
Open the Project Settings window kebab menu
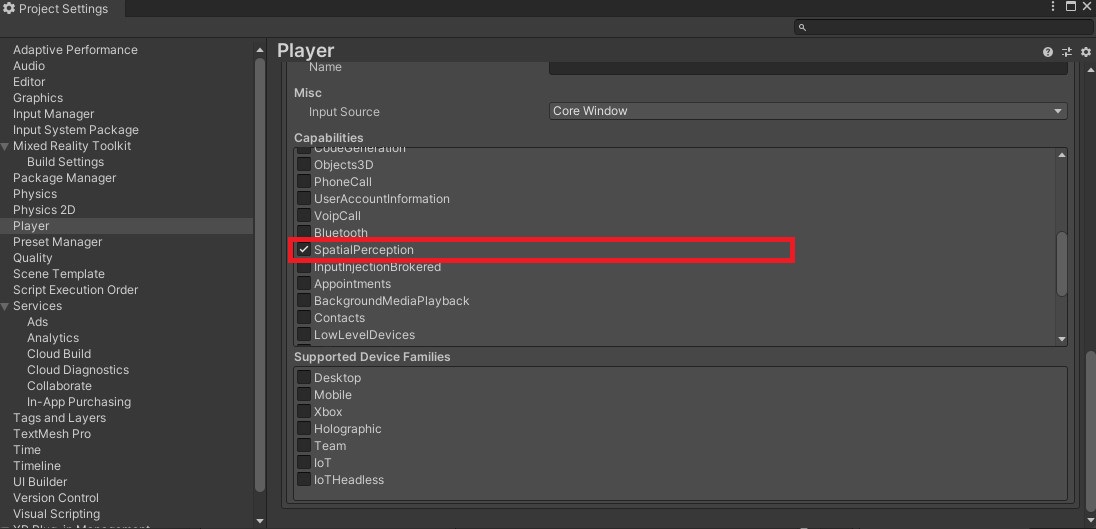point(1053,7)
